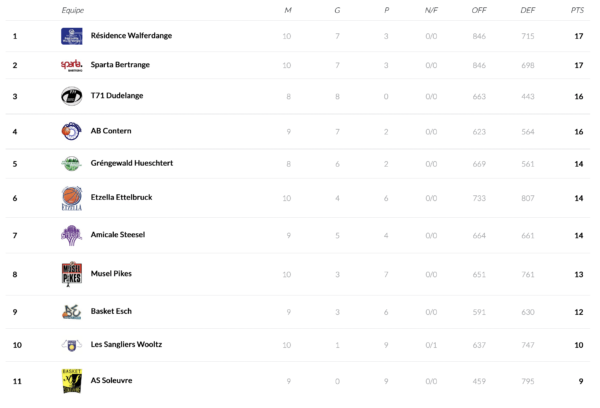
Task: Click the Equipe column header
Action: (x=72, y=10)
